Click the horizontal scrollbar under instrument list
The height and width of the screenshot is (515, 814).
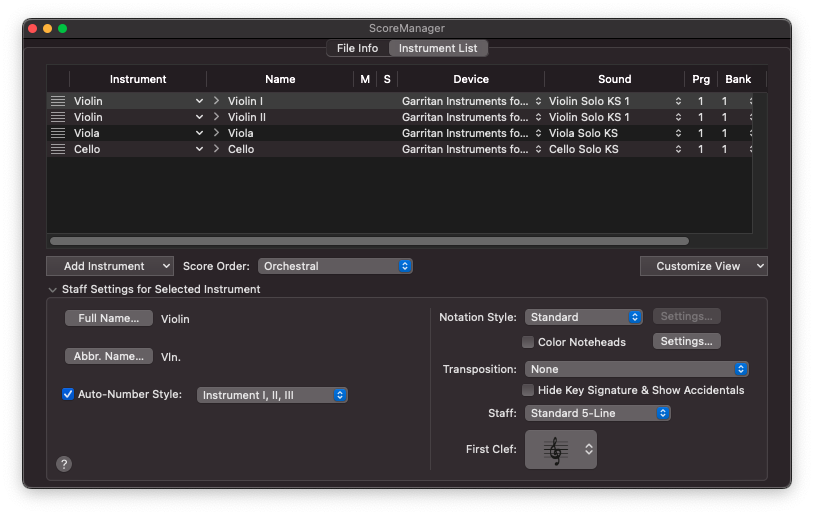tap(369, 241)
